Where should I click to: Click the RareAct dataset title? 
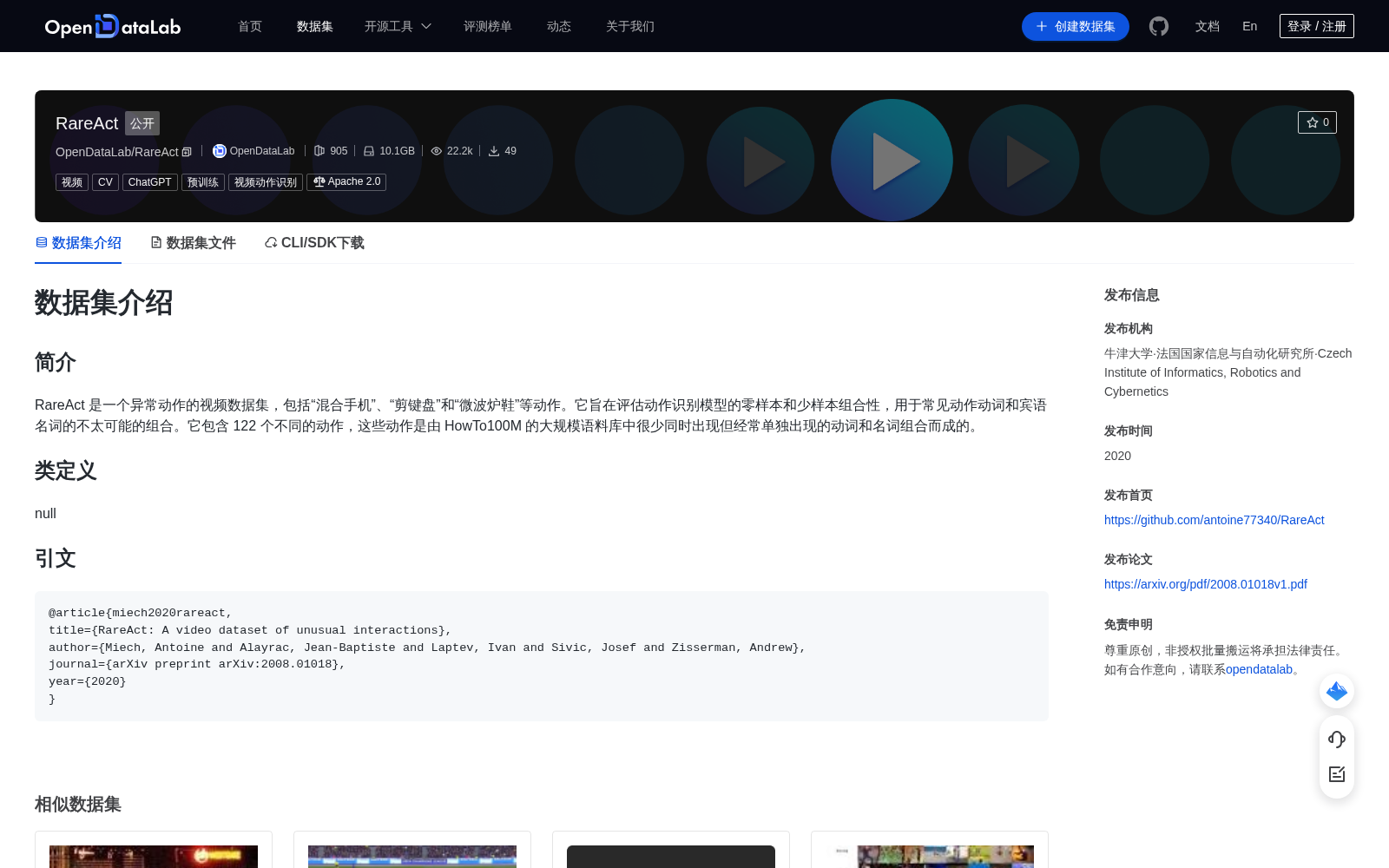(x=87, y=123)
